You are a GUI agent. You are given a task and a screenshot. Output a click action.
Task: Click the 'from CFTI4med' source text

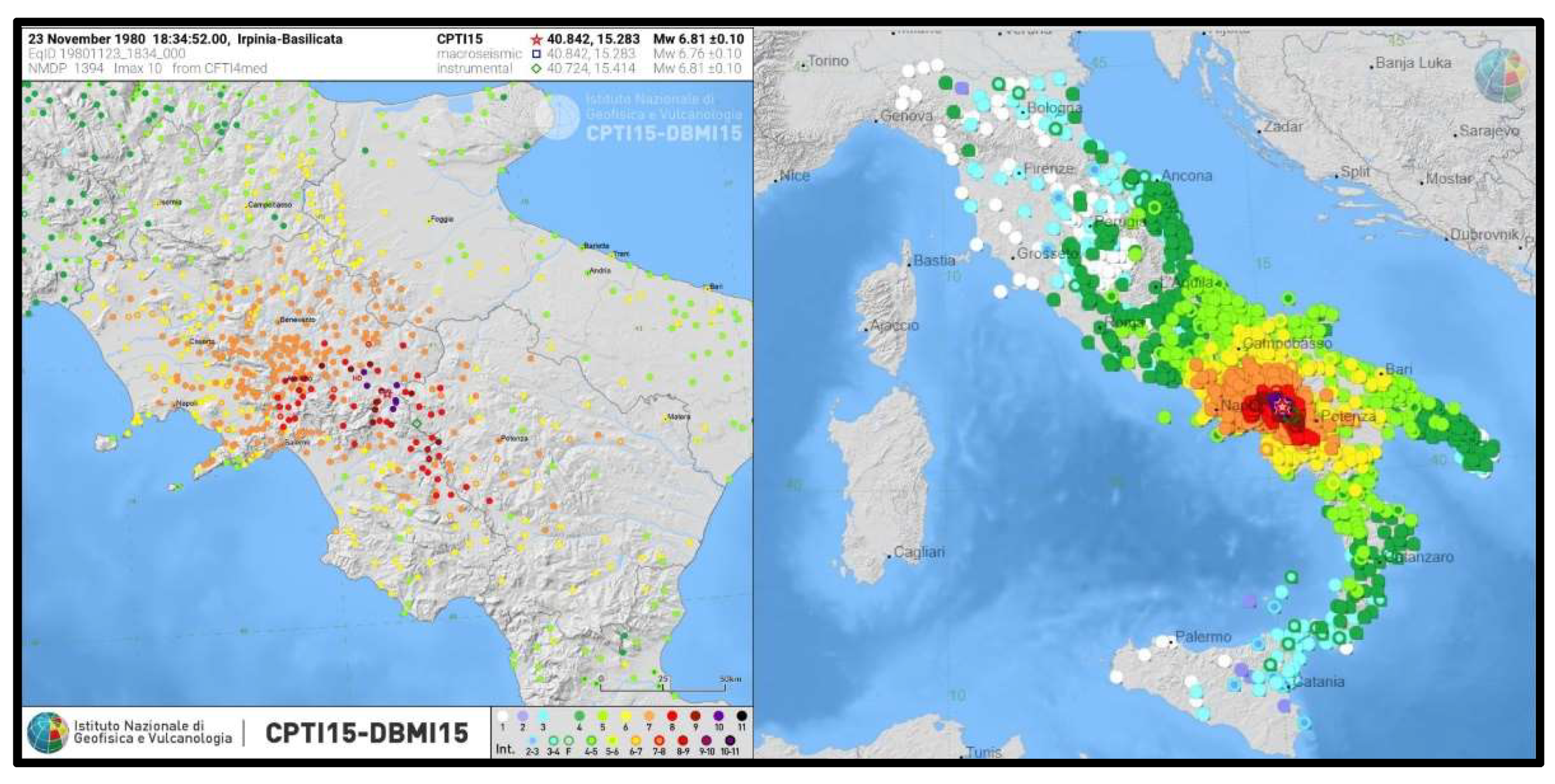point(220,68)
